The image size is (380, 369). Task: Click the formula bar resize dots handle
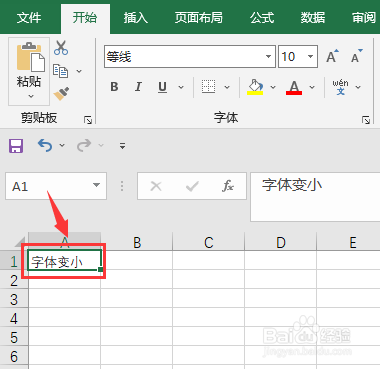[122, 186]
